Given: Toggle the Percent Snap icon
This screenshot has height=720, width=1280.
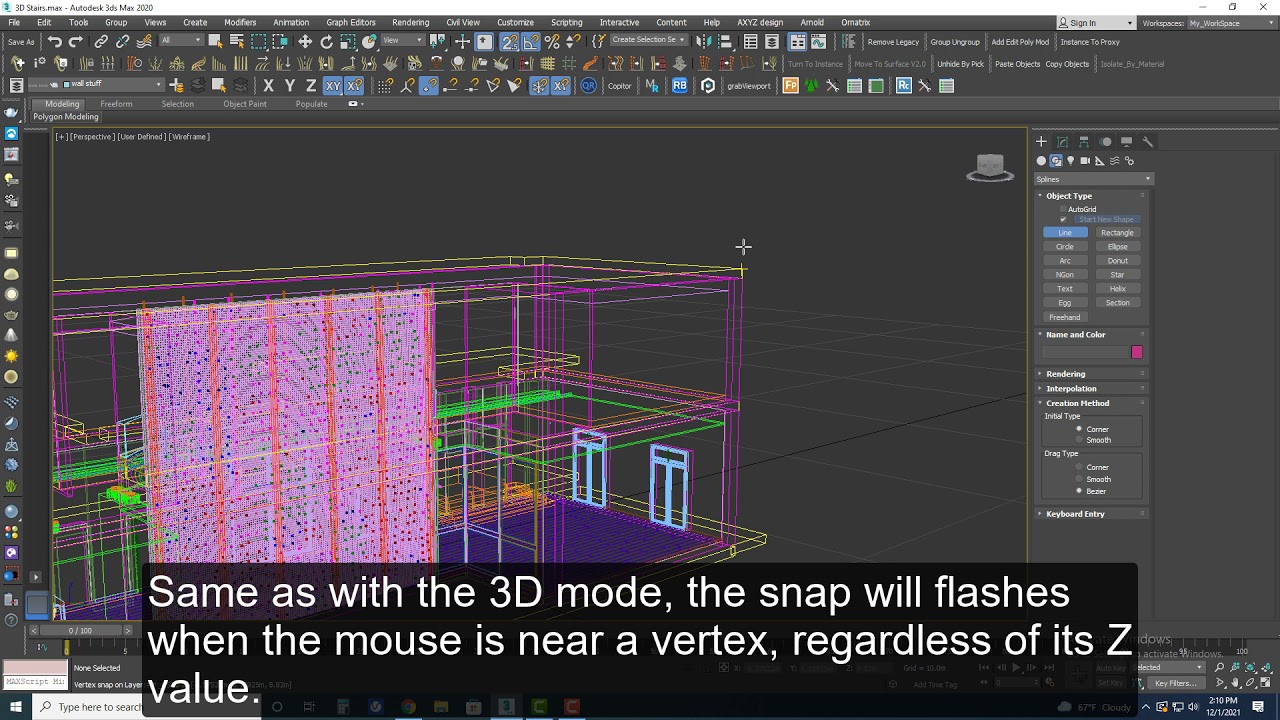Looking at the screenshot, I should tap(552, 42).
